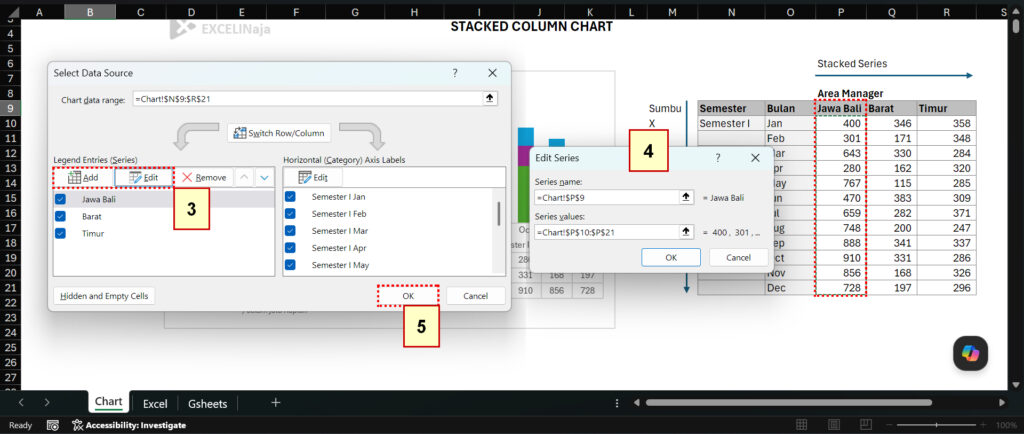This screenshot has height=434, width=1024.
Task: Click the range selector icon for Series name
Action: [686, 197]
